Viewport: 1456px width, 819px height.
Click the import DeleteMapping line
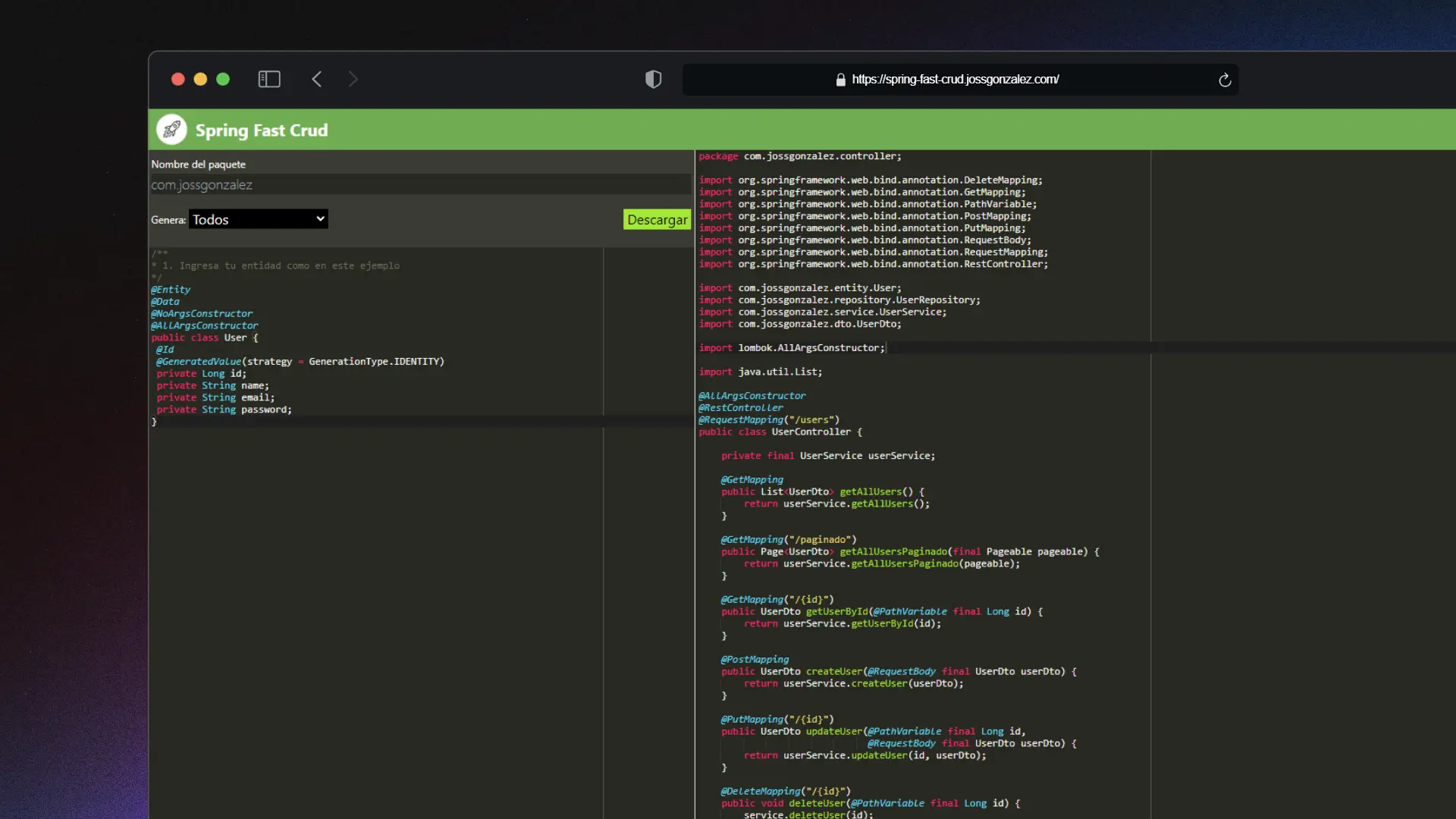871,180
